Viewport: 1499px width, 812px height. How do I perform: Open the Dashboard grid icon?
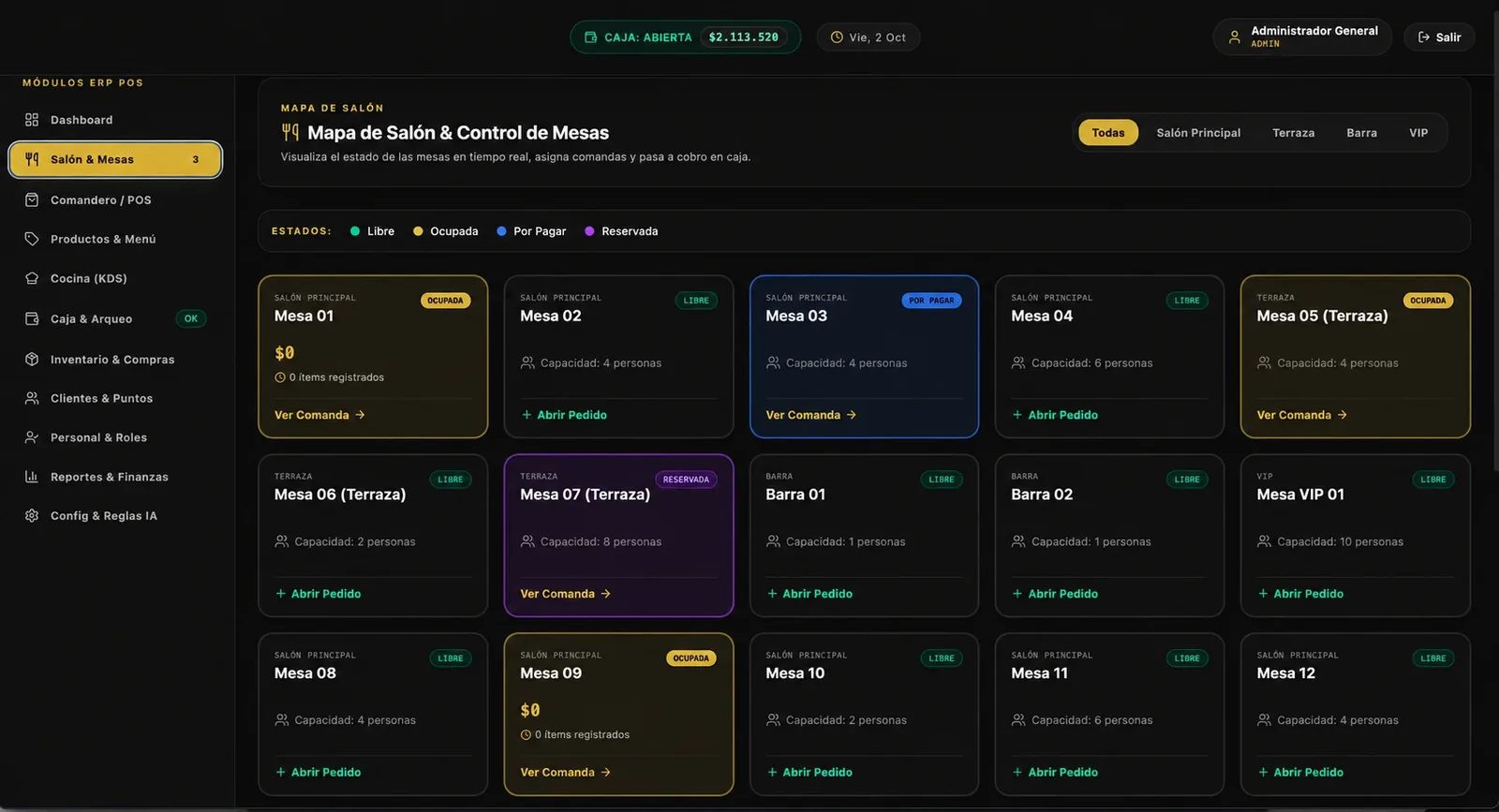tap(32, 120)
